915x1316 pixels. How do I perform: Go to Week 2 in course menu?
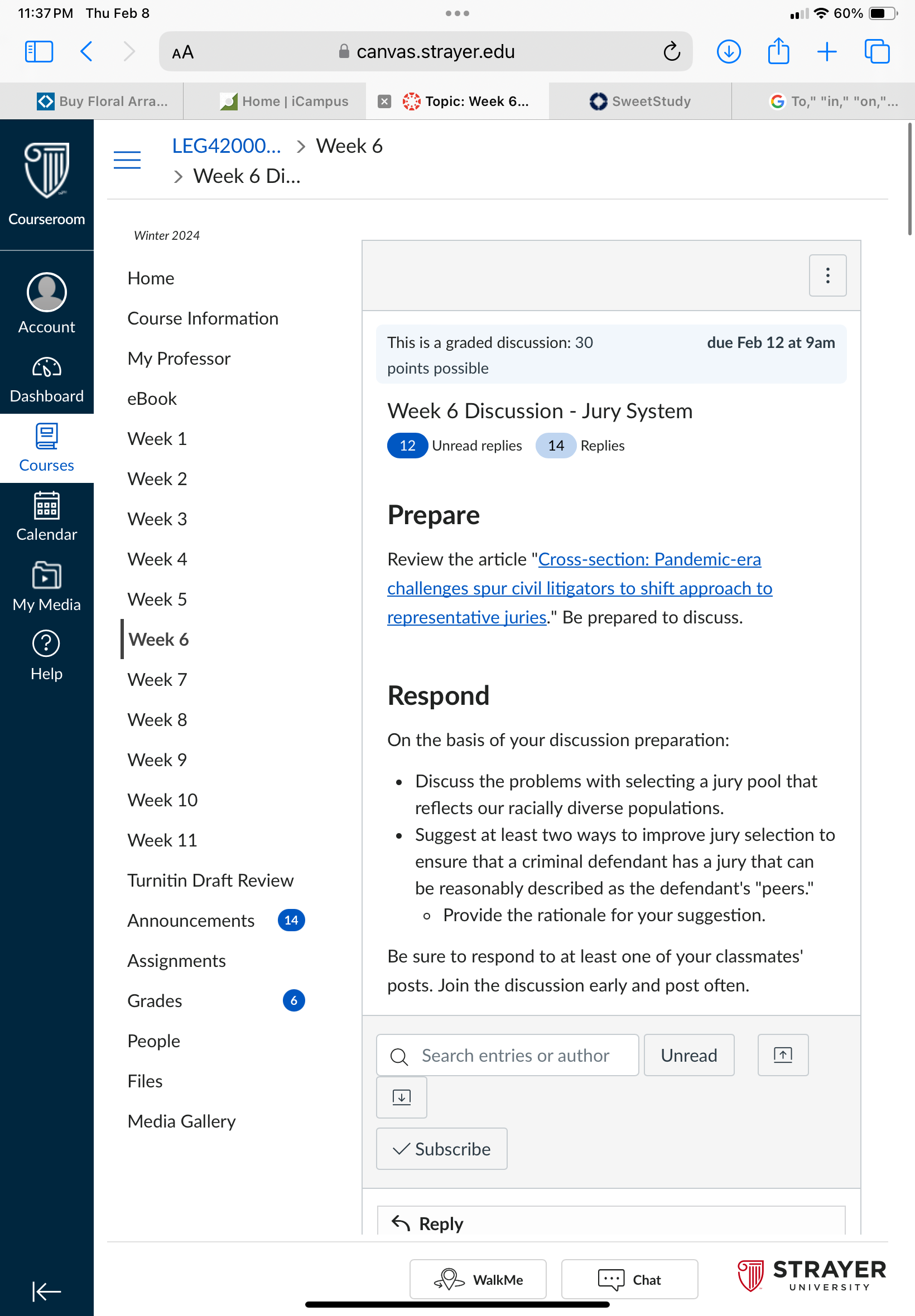(157, 479)
